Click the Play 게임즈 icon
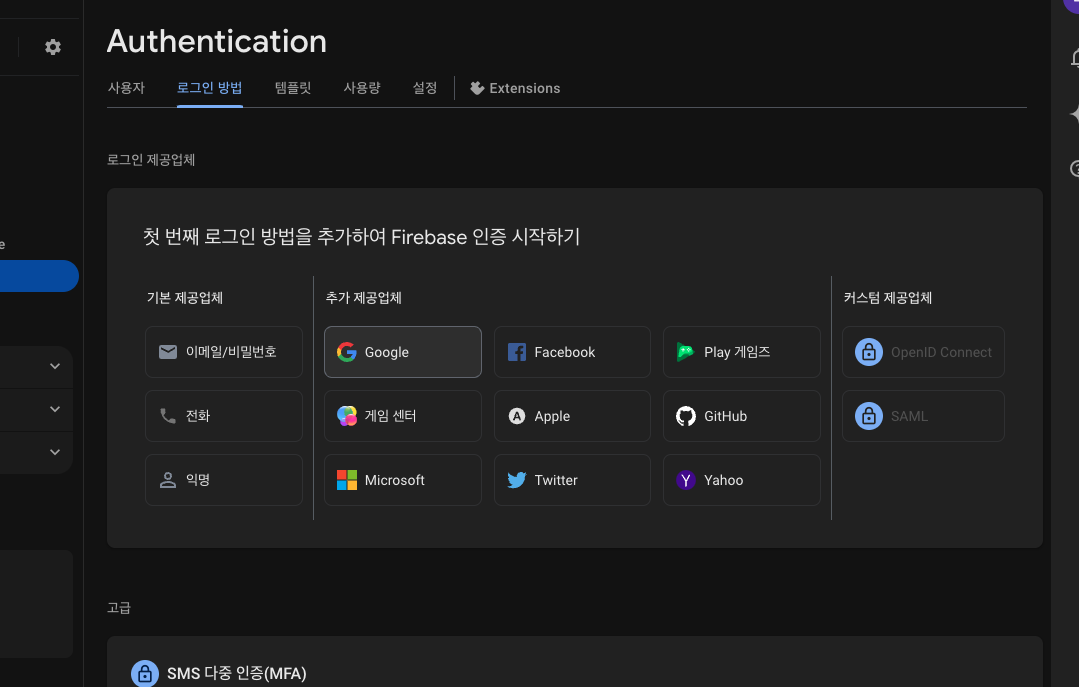 coord(685,352)
